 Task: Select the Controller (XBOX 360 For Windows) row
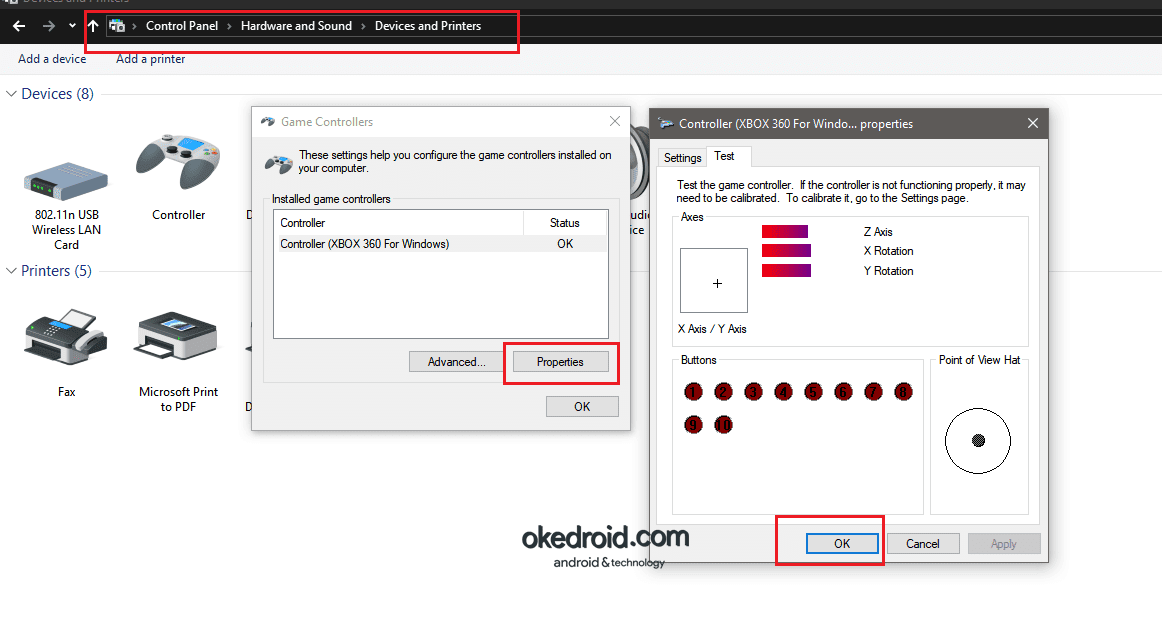click(442, 244)
